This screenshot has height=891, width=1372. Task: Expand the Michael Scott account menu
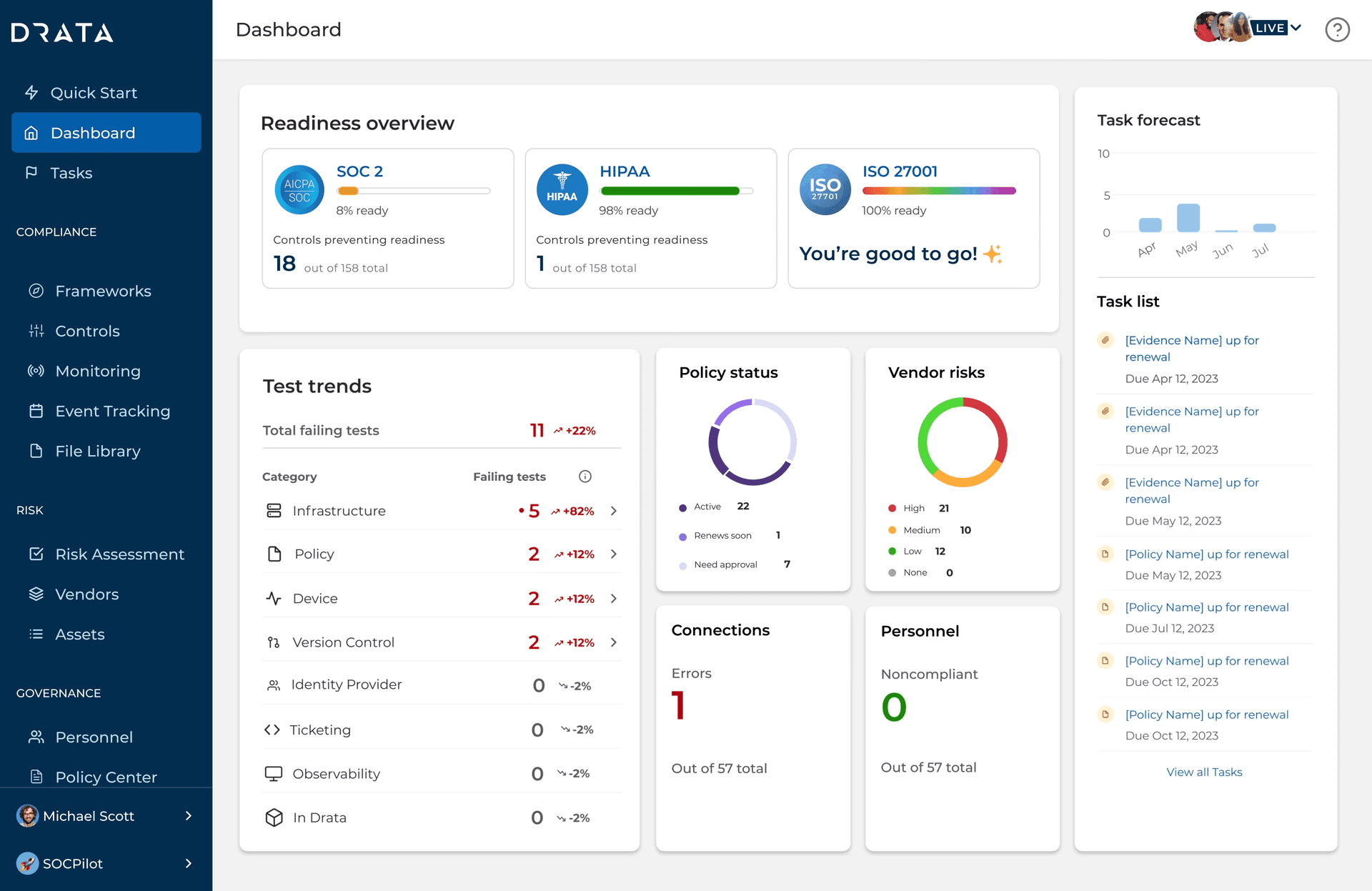point(106,815)
